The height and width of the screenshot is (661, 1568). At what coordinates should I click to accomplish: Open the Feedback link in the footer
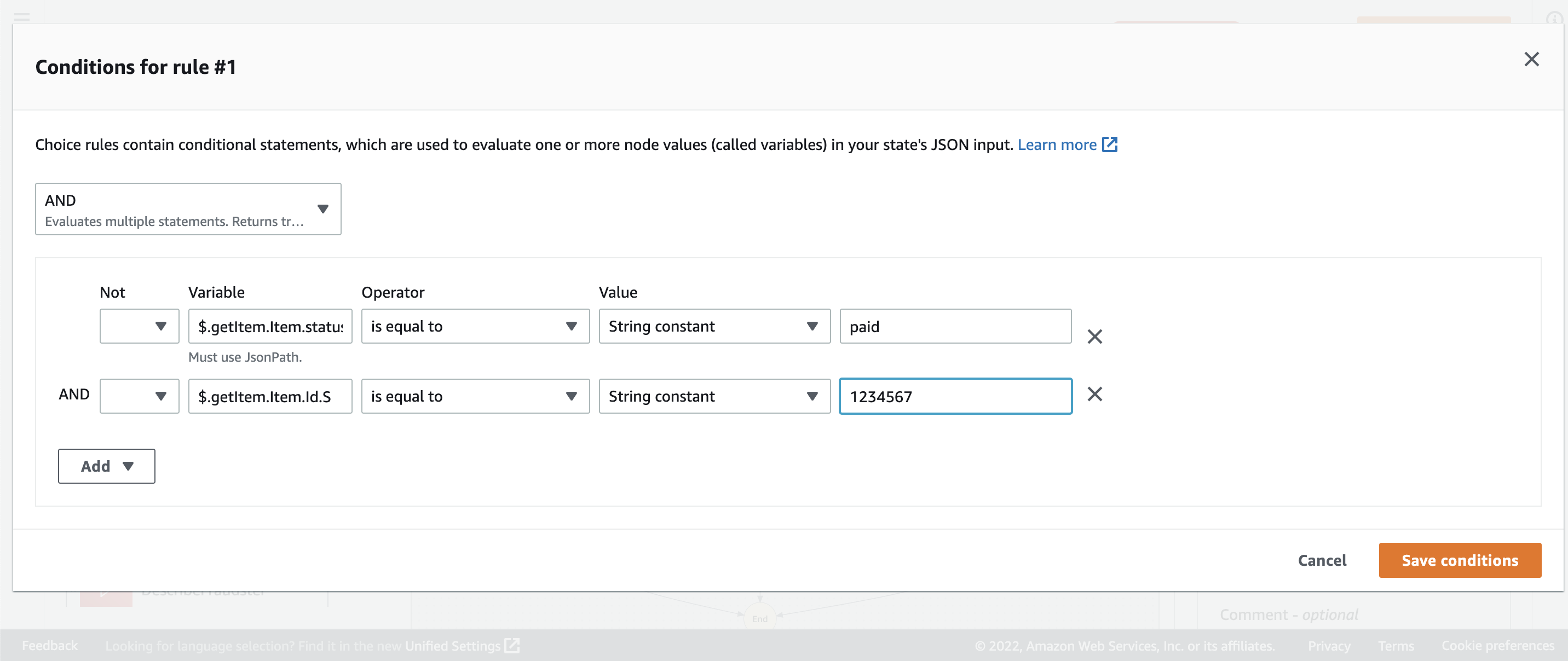[x=50, y=645]
